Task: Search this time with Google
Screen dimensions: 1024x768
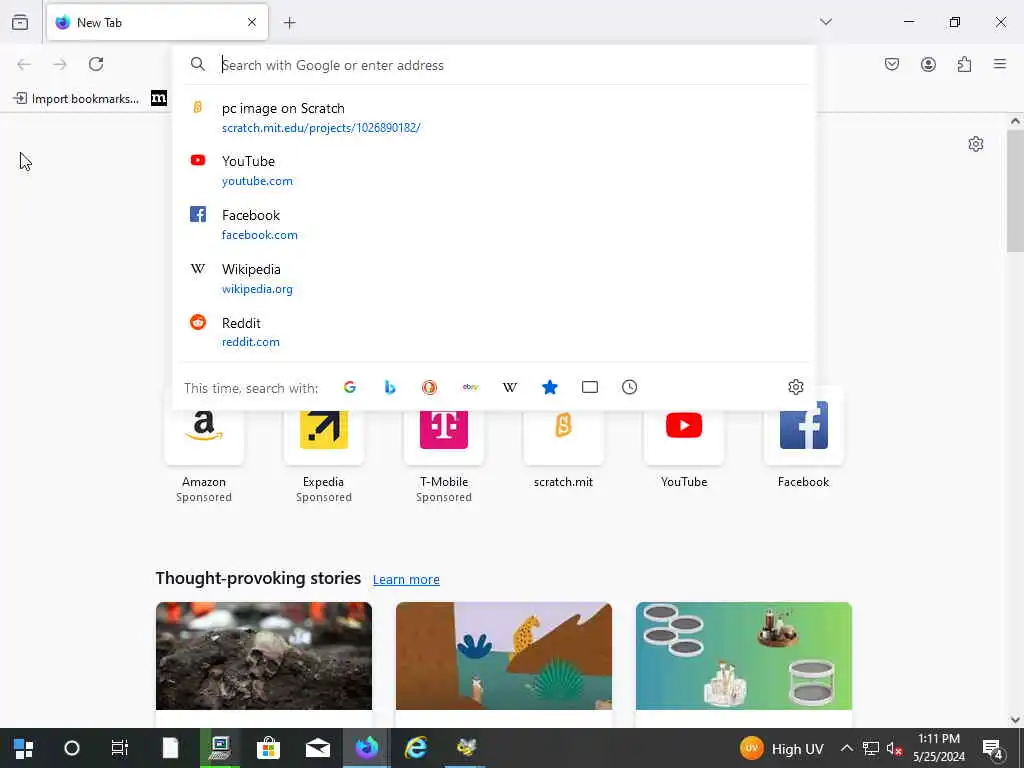Action: (349, 387)
